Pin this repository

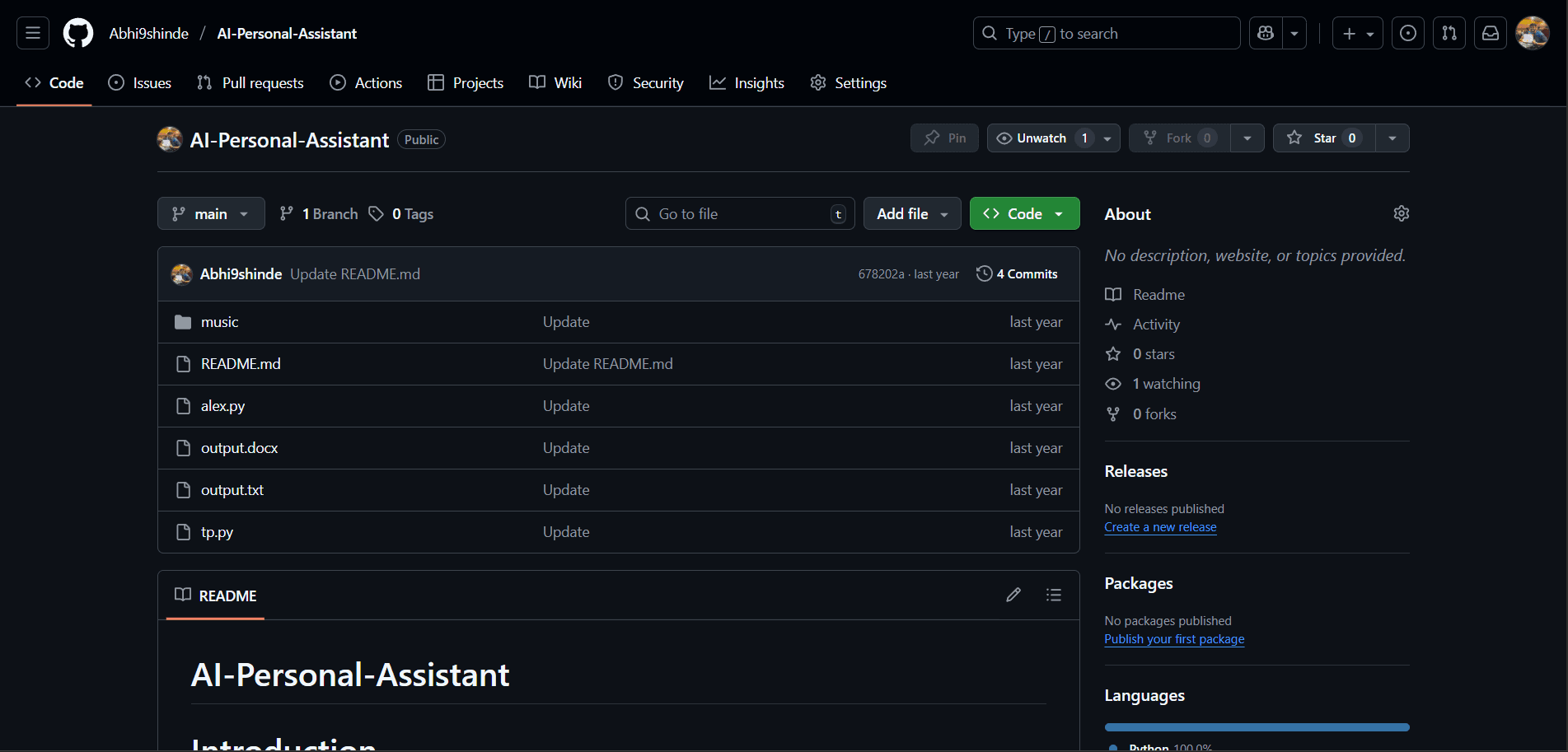(944, 138)
